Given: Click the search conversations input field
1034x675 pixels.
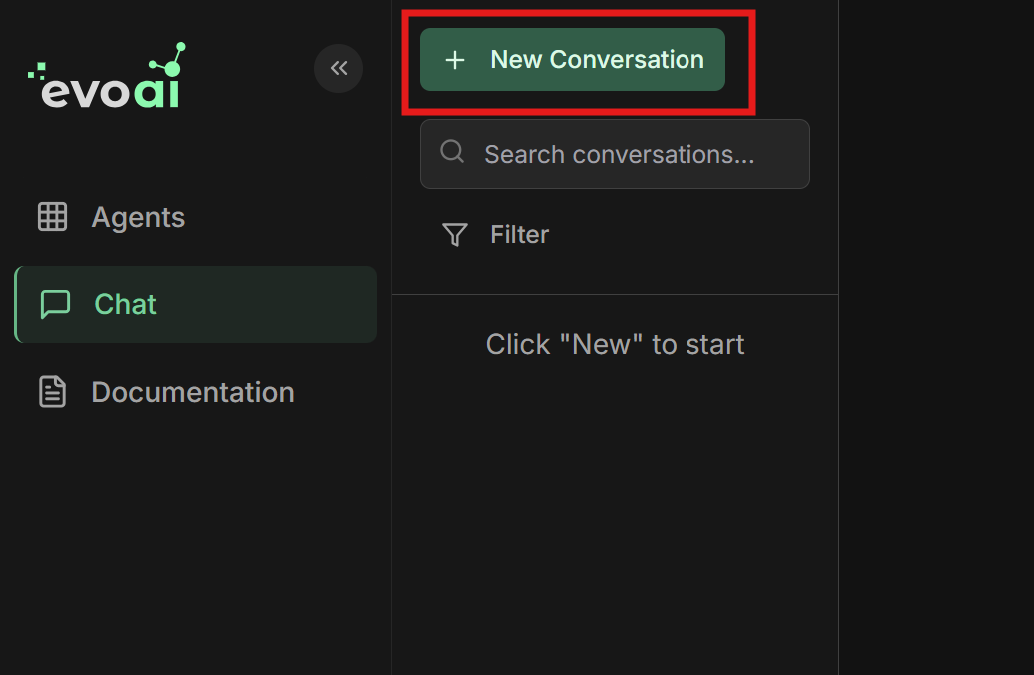Looking at the screenshot, I should [x=615, y=154].
